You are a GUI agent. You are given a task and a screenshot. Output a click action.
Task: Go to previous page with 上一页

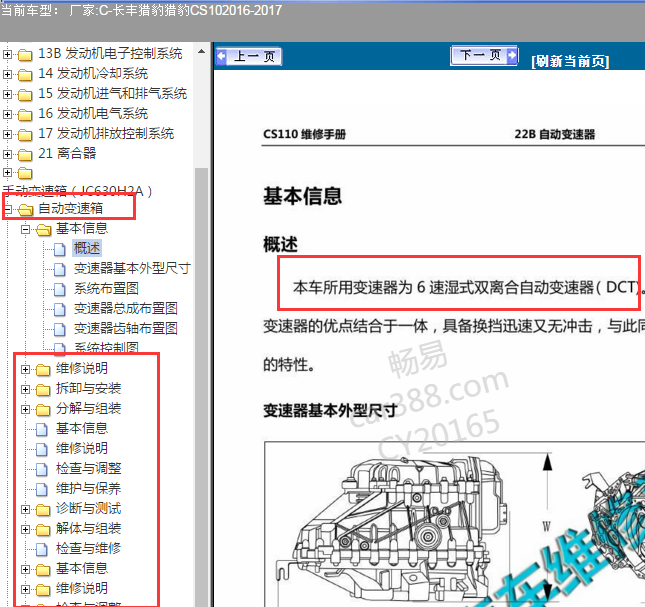coord(249,56)
